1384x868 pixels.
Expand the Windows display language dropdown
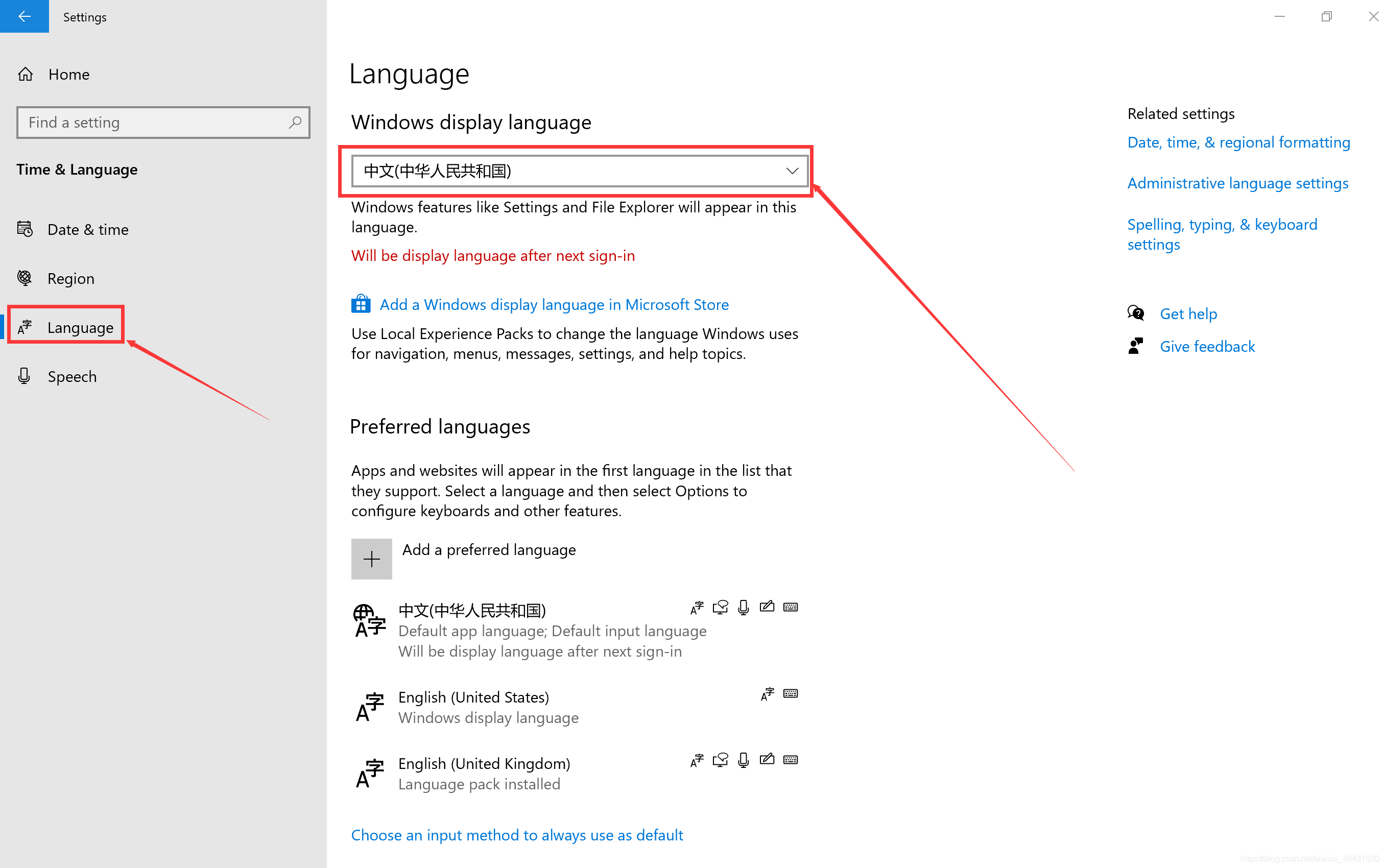tap(581, 171)
